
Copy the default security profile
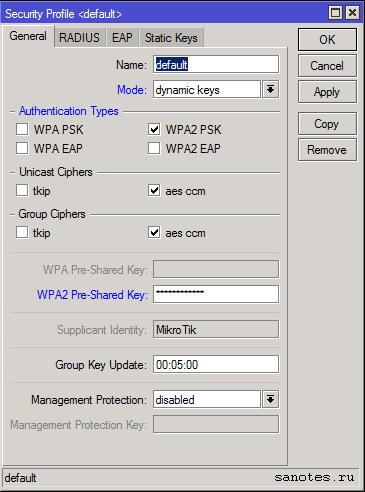(327, 124)
